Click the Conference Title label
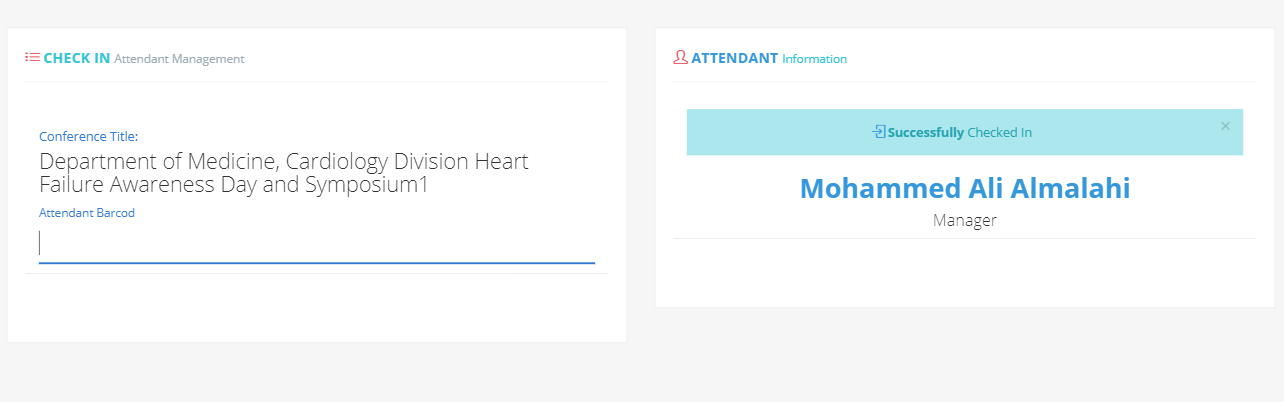This screenshot has width=1284, height=402. pos(88,136)
